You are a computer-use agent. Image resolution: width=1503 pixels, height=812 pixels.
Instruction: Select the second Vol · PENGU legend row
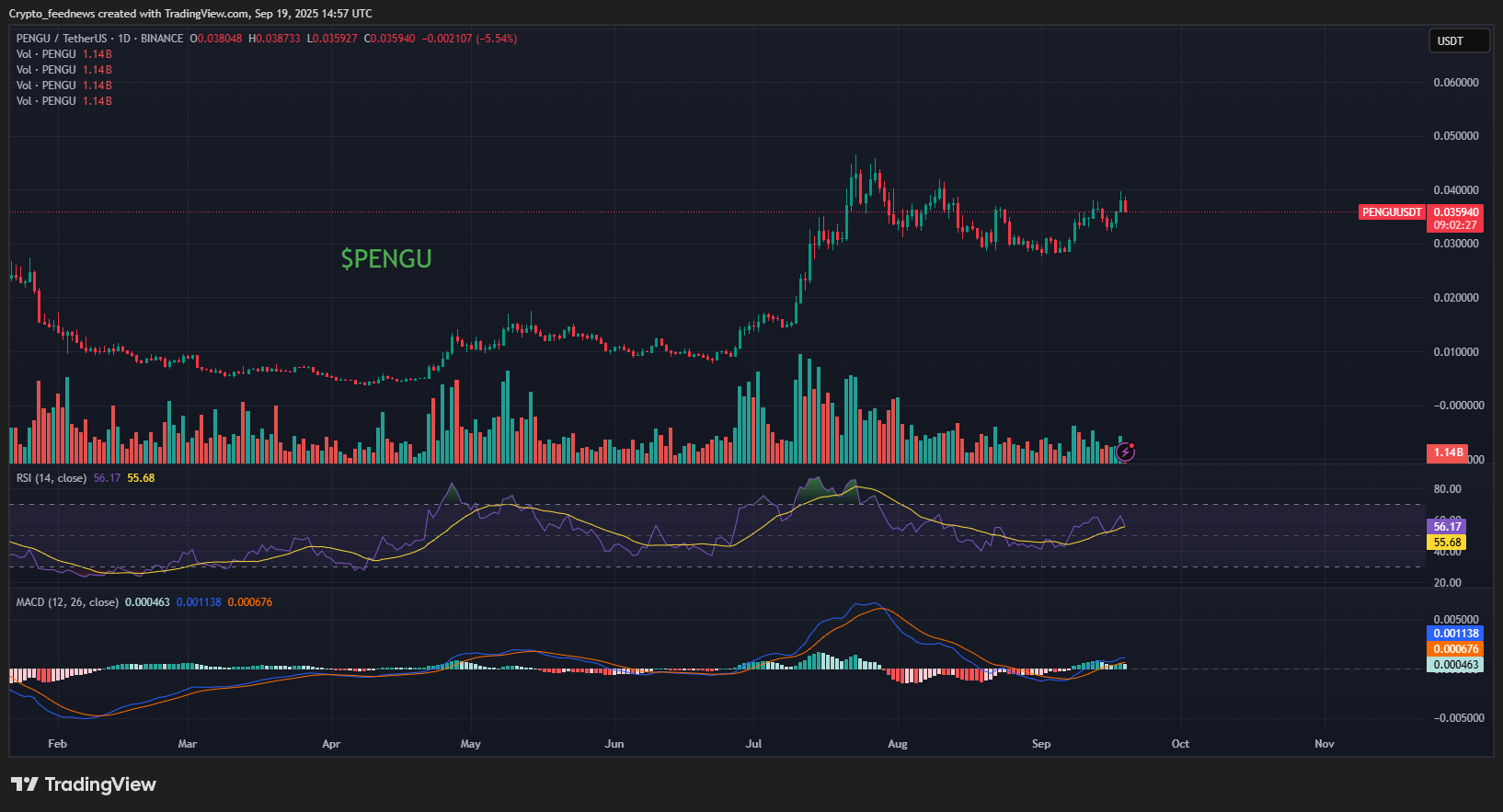click(46, 70)
